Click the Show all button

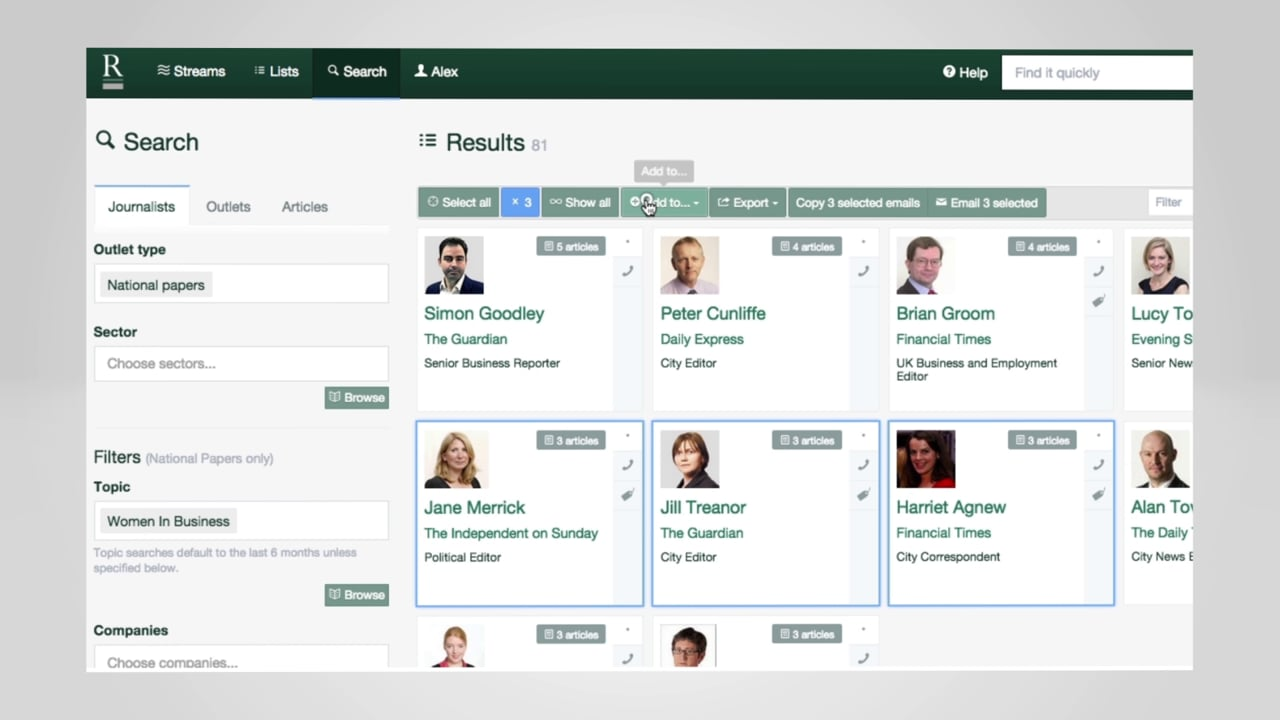point(580,202)
